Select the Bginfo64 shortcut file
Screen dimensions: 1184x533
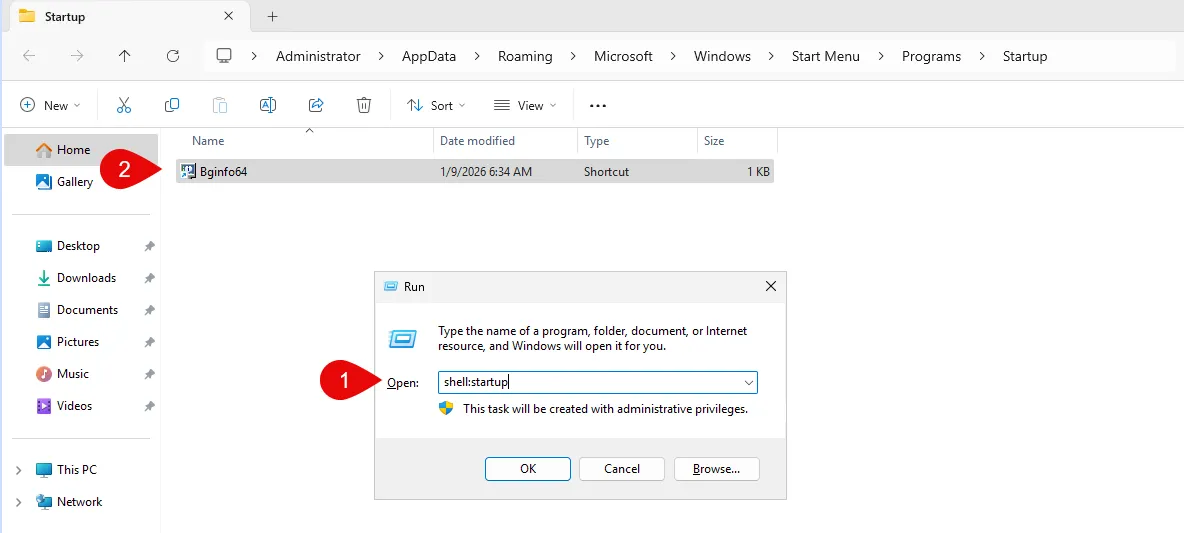tap(223, 171)
